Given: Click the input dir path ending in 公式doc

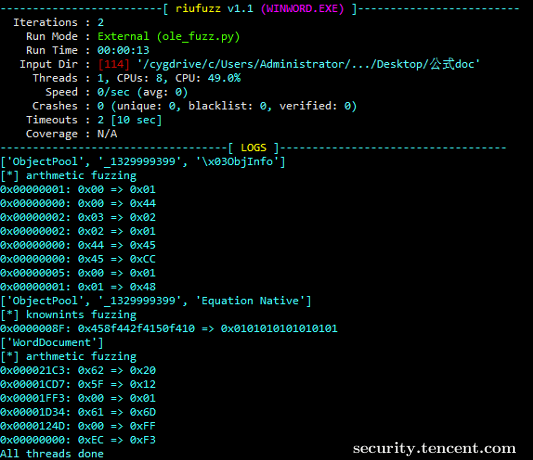Looking at the screenshot, I should [x=308, y=64].
